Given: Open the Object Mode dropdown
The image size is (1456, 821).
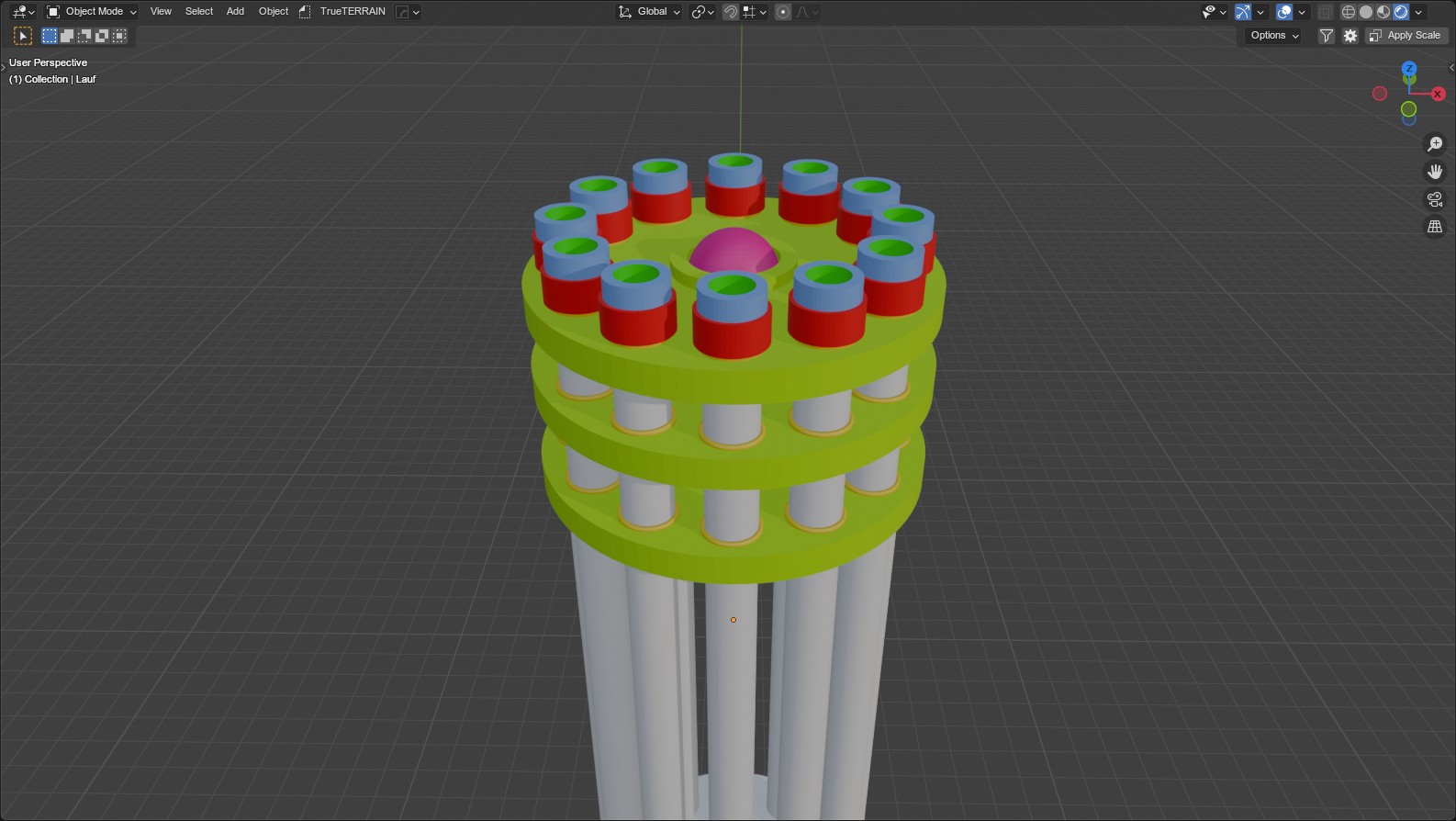Looking at the screenshot, I should point(92,12).
